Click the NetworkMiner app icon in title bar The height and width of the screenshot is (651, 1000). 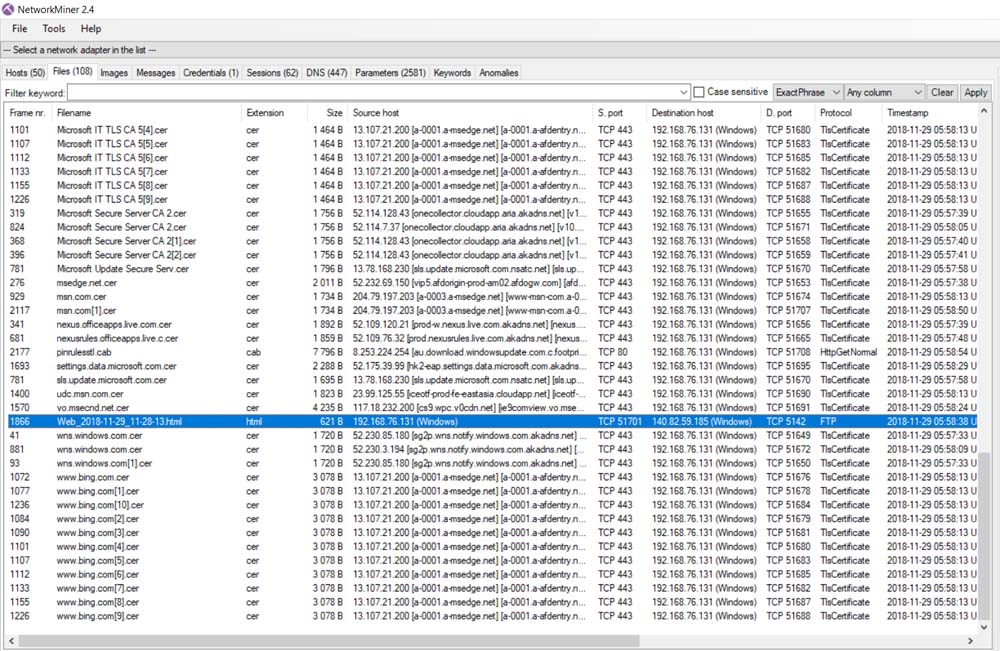(9, 9)
